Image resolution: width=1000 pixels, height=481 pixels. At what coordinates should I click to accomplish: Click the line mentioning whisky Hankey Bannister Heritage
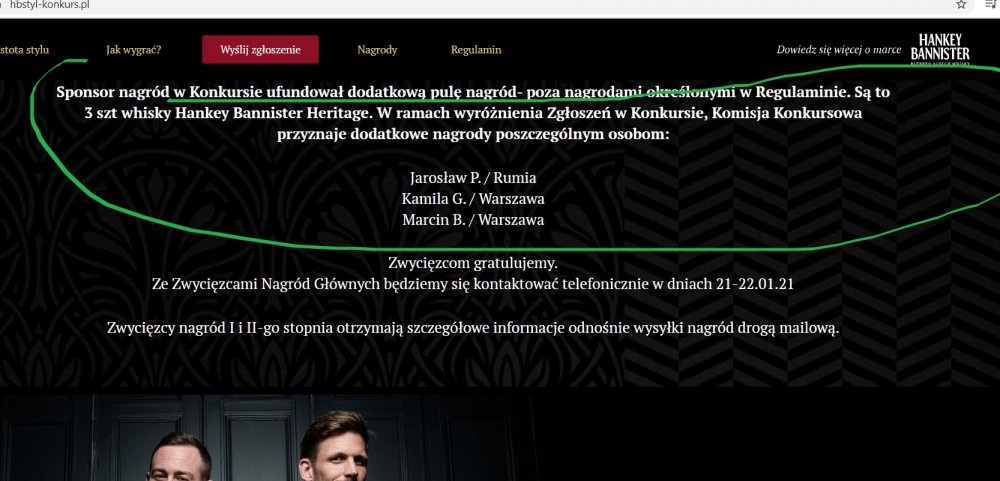pos(473,114)
